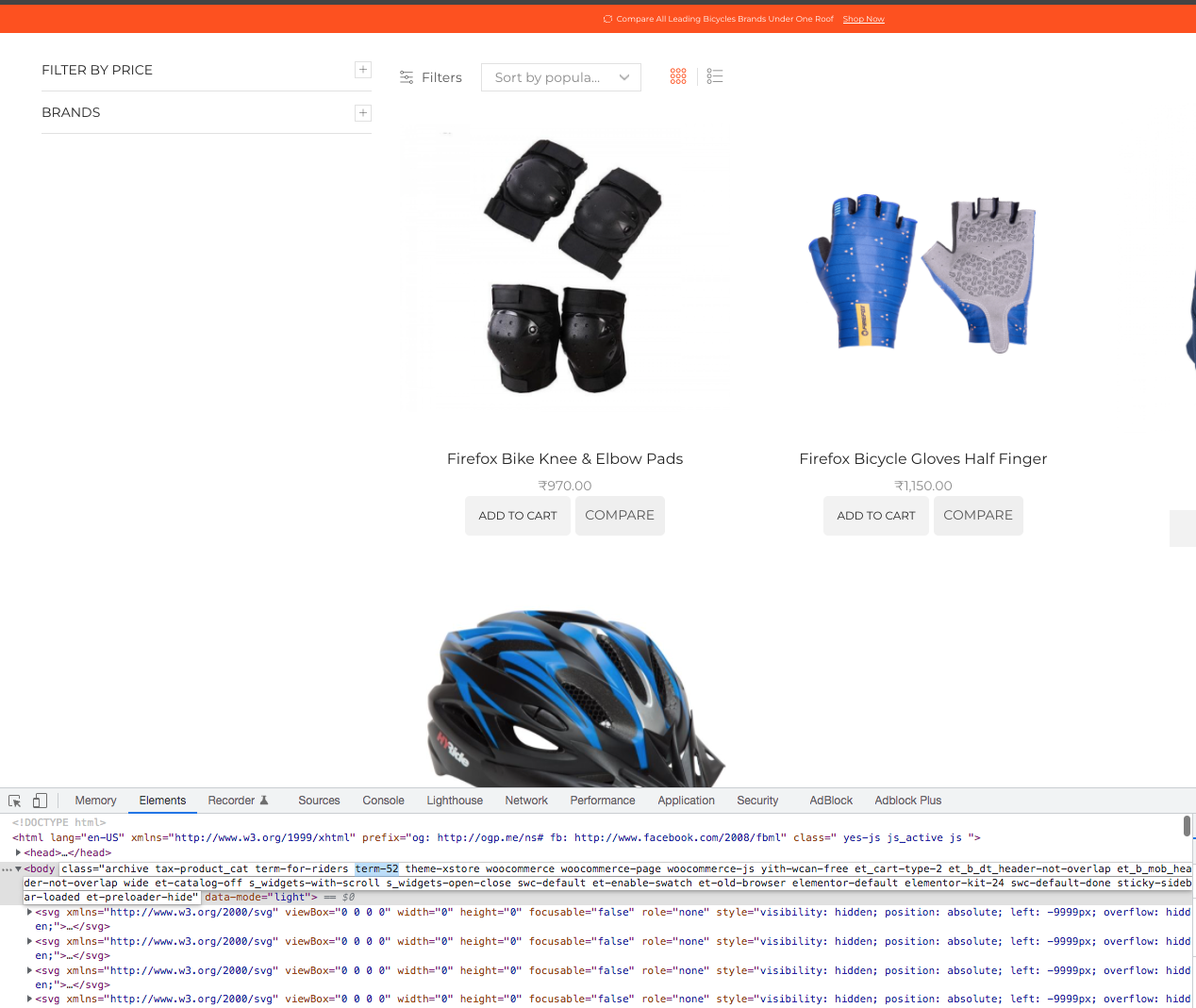Viewport: 1196px width, 1008px height.
Task: Open the Application tab
Action: pos(687,801)
